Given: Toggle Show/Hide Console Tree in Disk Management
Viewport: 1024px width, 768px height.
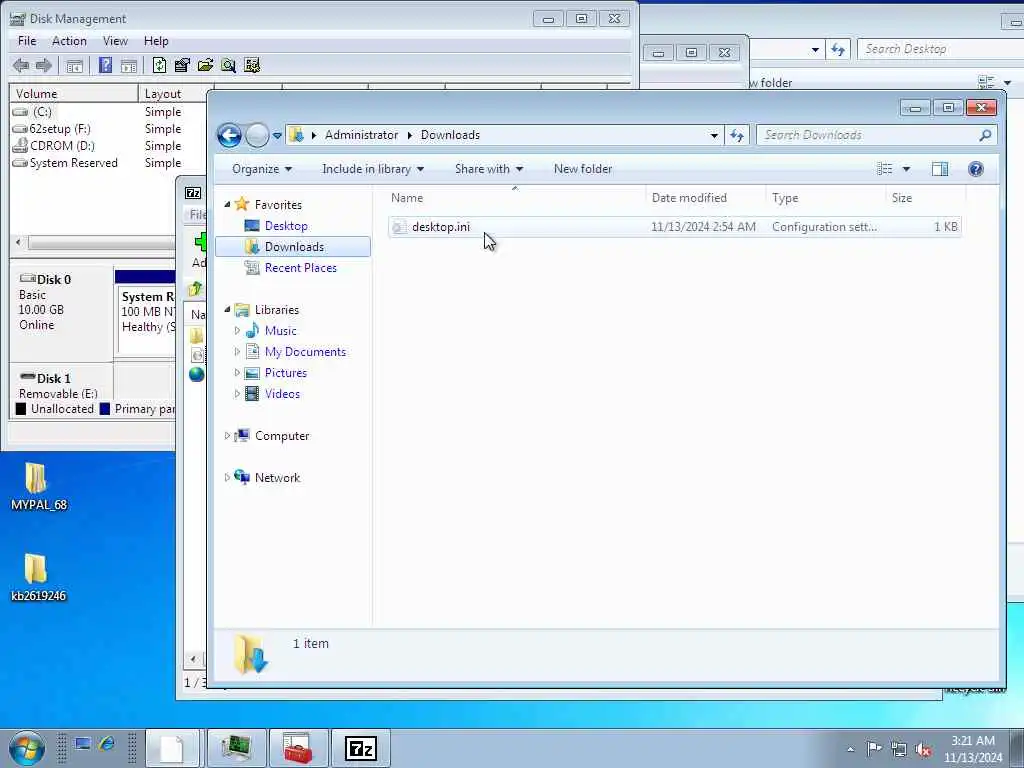Looking at the screenshot, I should point(74,65).
